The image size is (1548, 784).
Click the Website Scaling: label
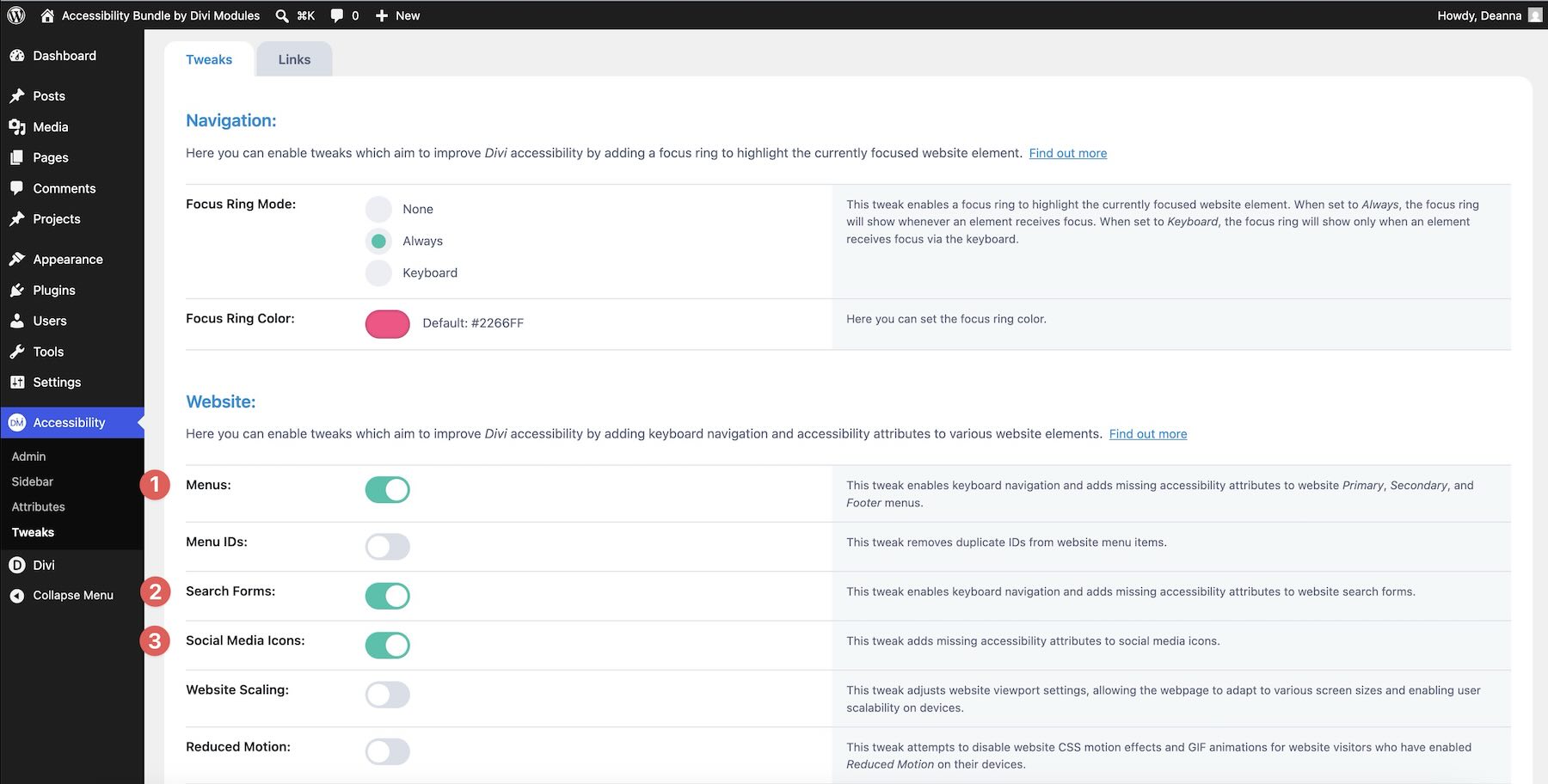coord(237,690)
